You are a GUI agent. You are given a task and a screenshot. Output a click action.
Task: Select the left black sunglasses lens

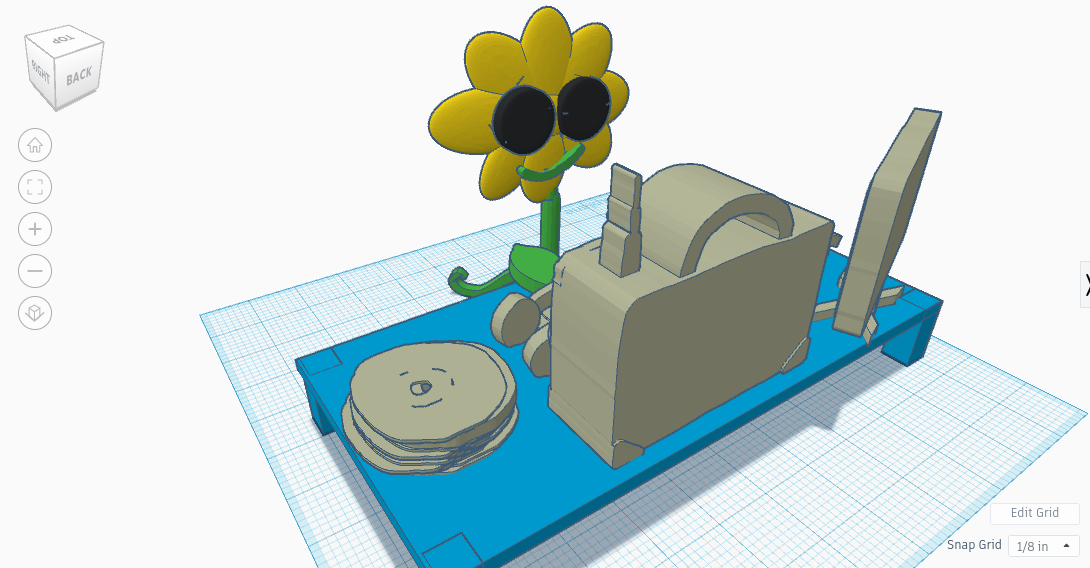(x=524, y=119)
